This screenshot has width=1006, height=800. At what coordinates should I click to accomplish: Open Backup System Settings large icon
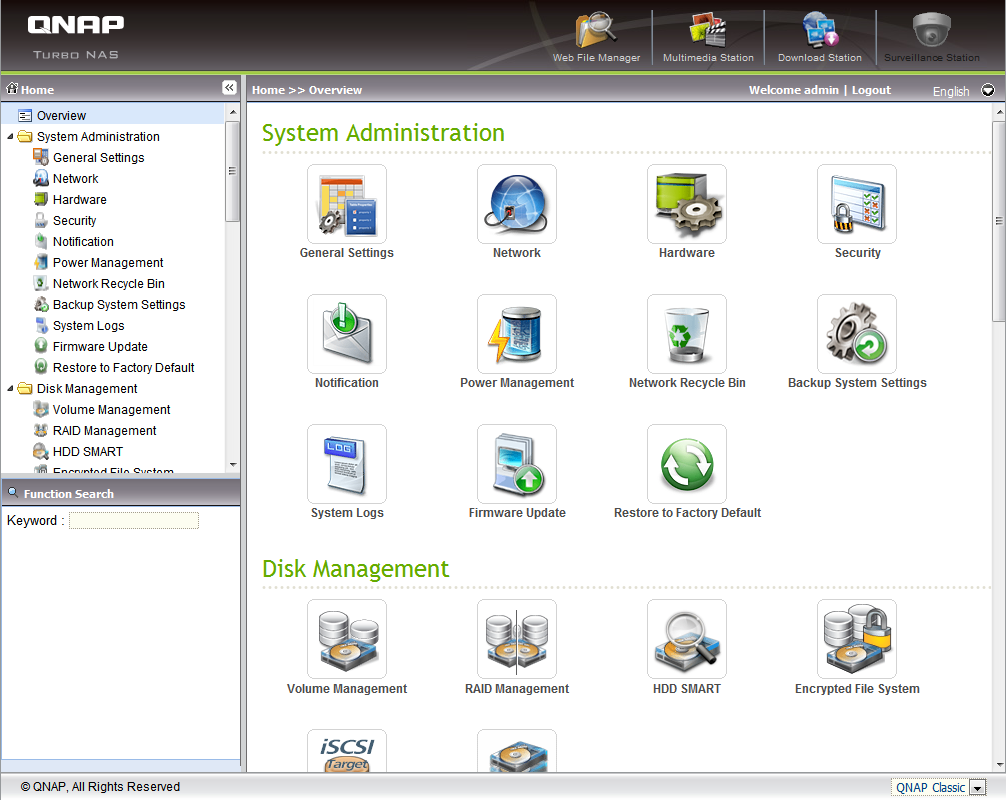857,334
